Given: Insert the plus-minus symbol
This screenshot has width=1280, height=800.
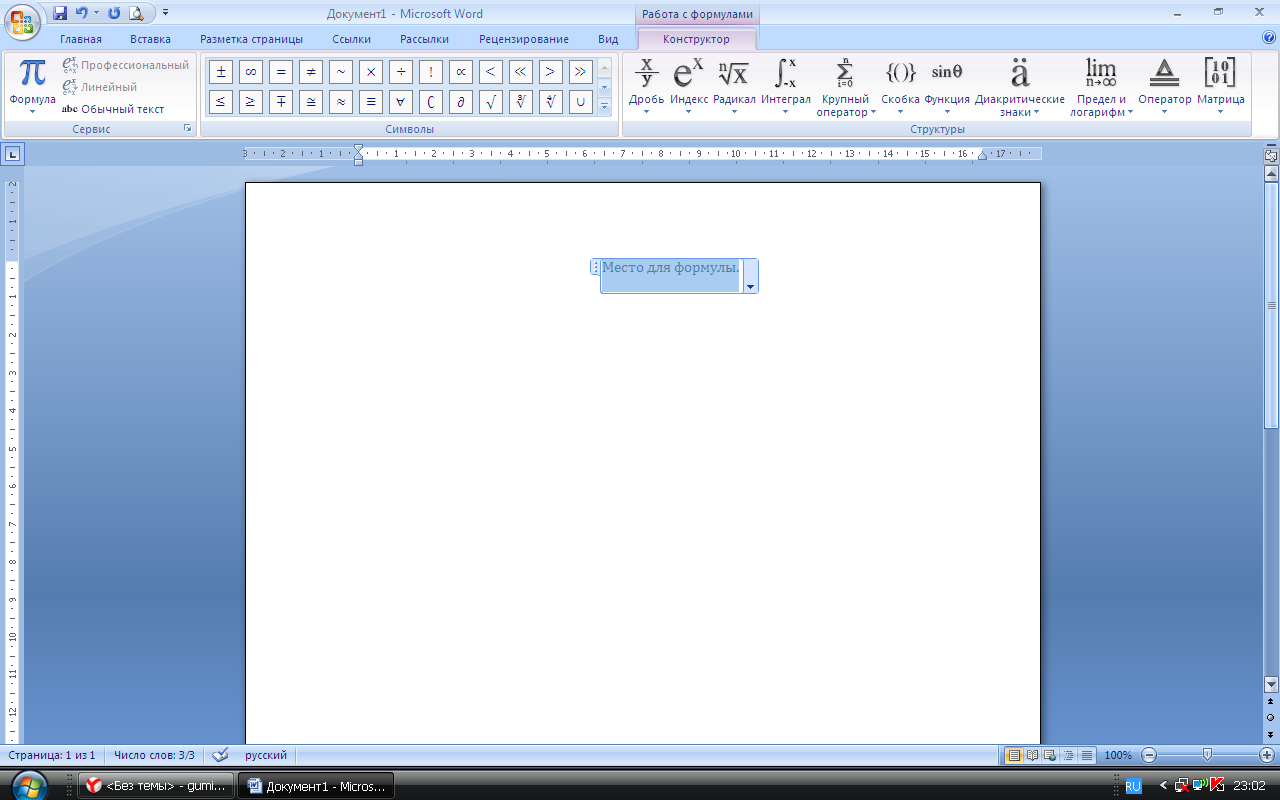Looking at the screenshot, I should (220, 72).
